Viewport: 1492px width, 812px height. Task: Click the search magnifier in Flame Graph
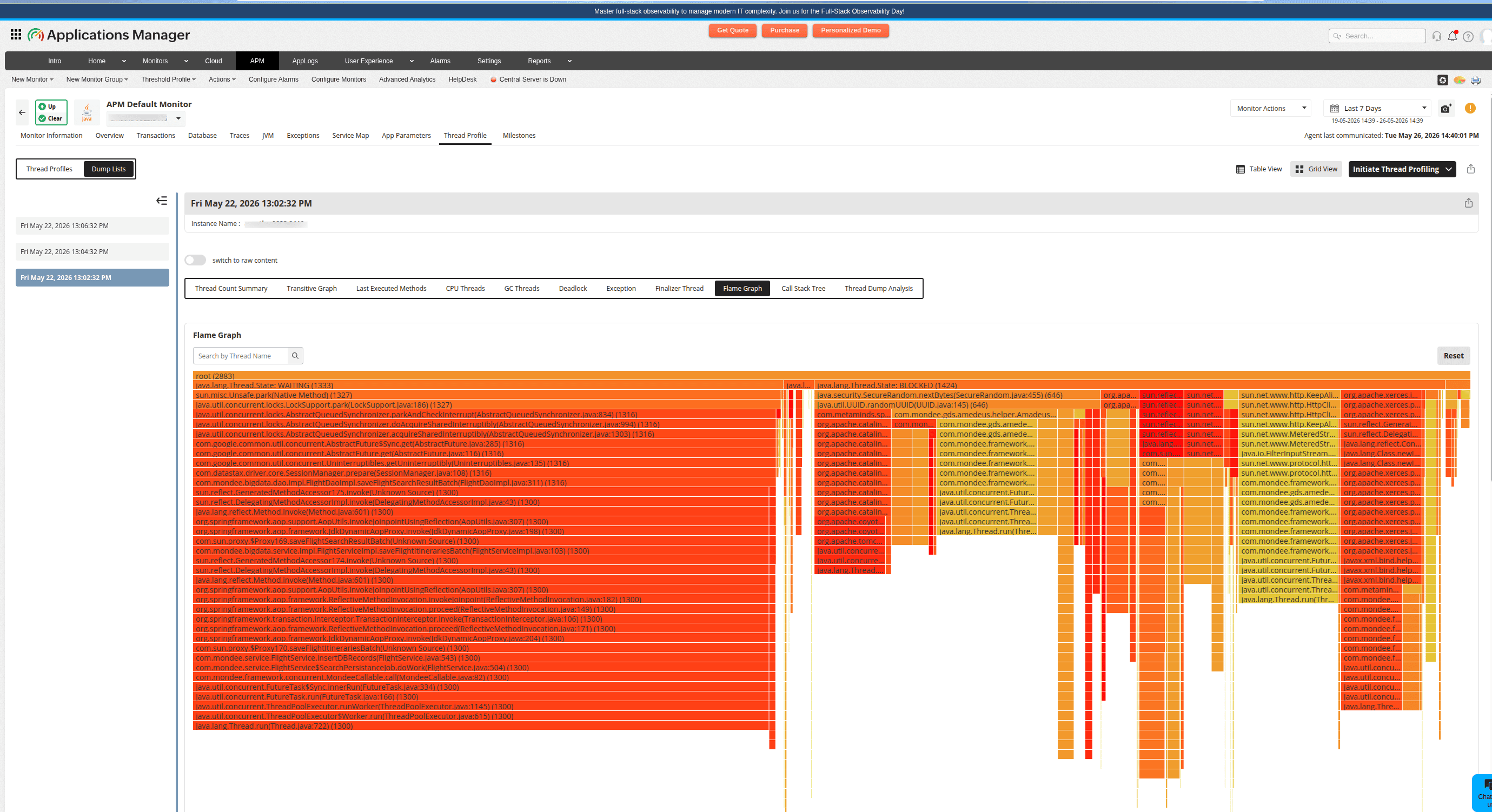pos(295,356)
